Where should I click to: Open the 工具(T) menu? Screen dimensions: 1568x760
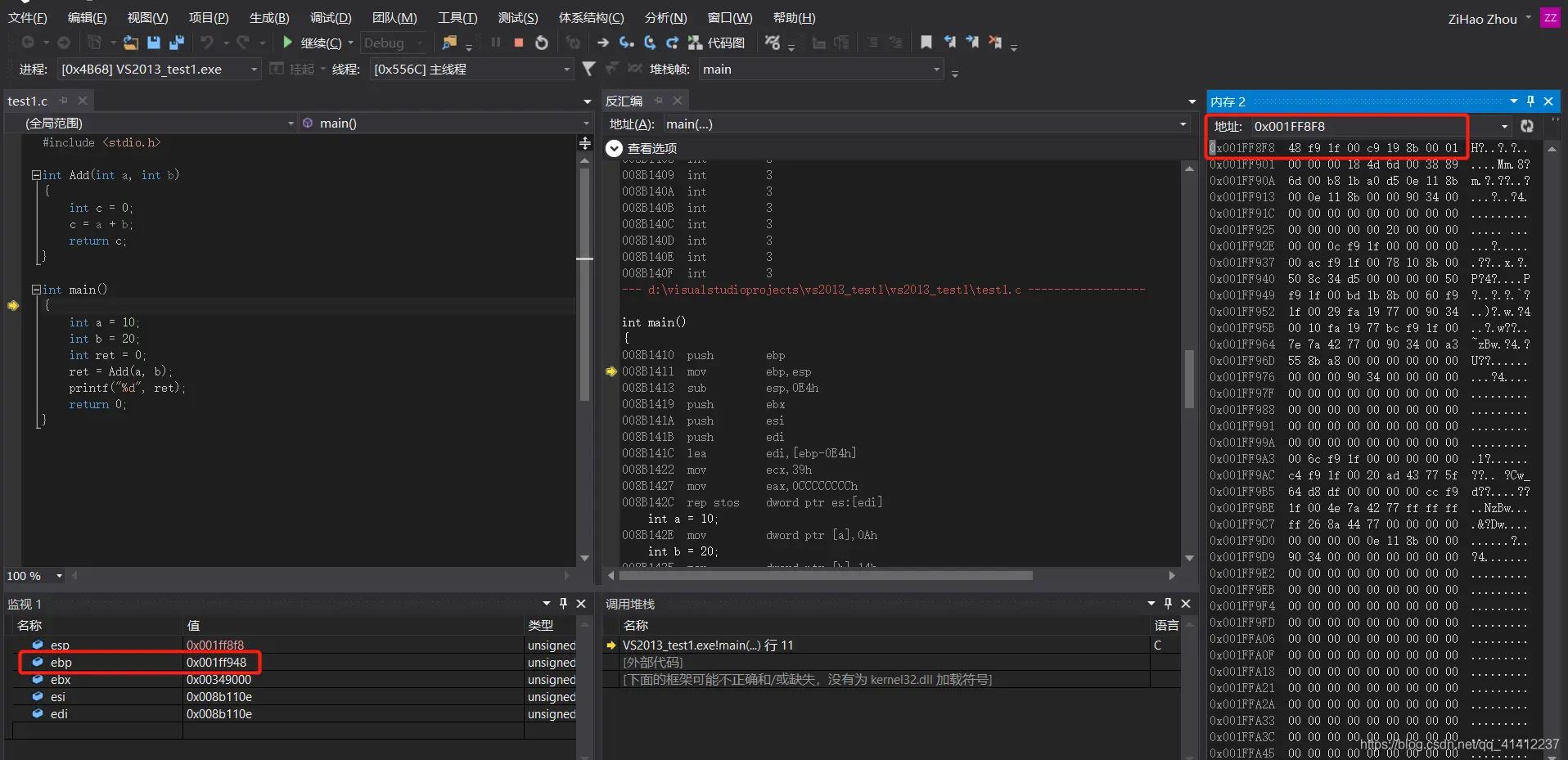coord(457,17)
